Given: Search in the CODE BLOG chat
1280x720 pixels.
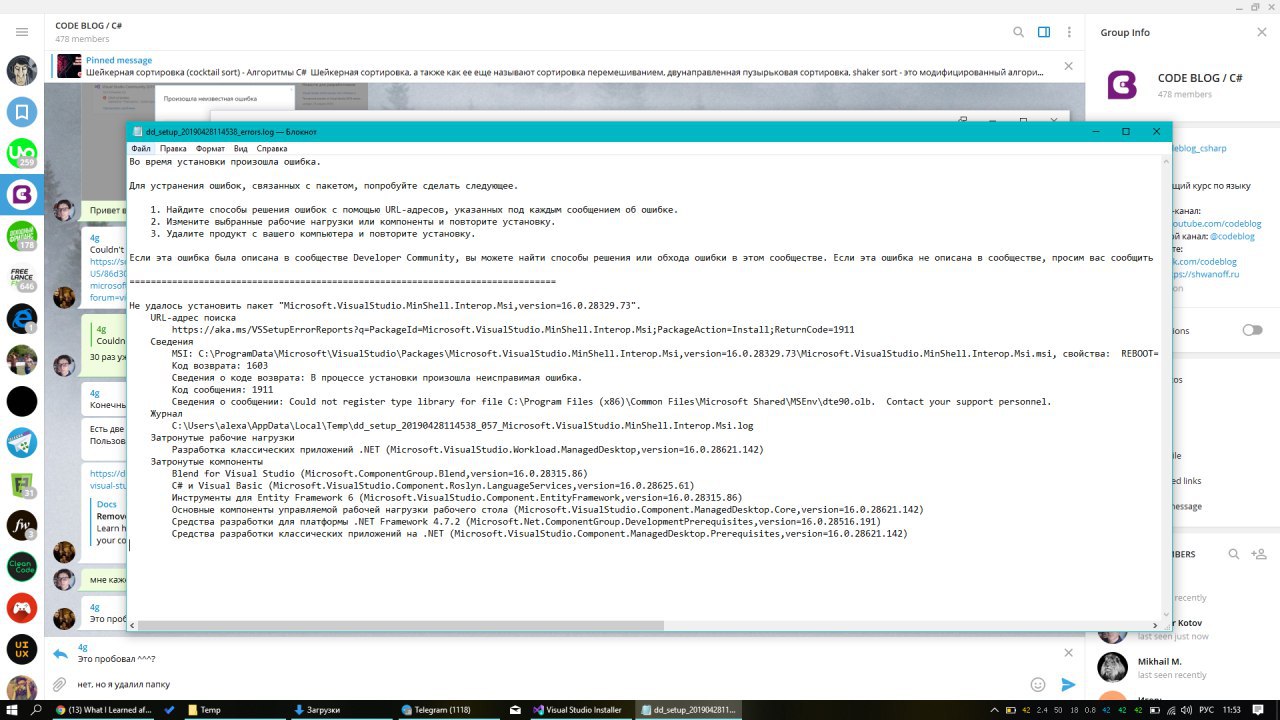Looking at the screenshot, I should point(1018,32).
